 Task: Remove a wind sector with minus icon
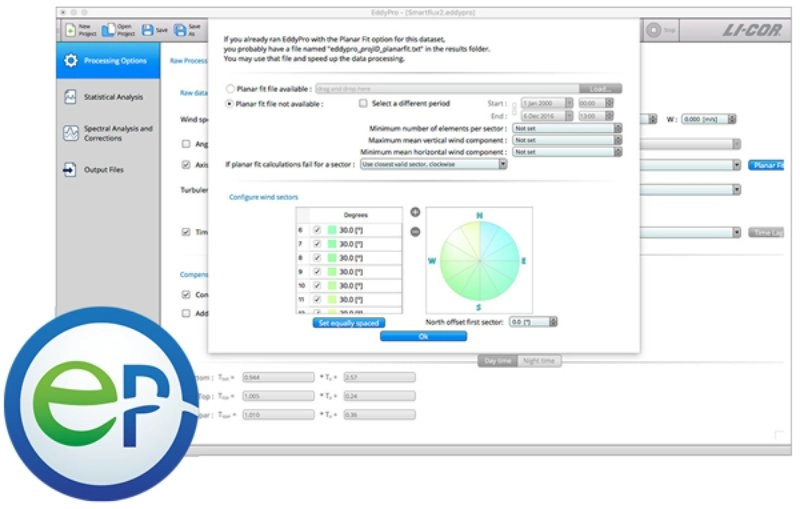point(415,232)
